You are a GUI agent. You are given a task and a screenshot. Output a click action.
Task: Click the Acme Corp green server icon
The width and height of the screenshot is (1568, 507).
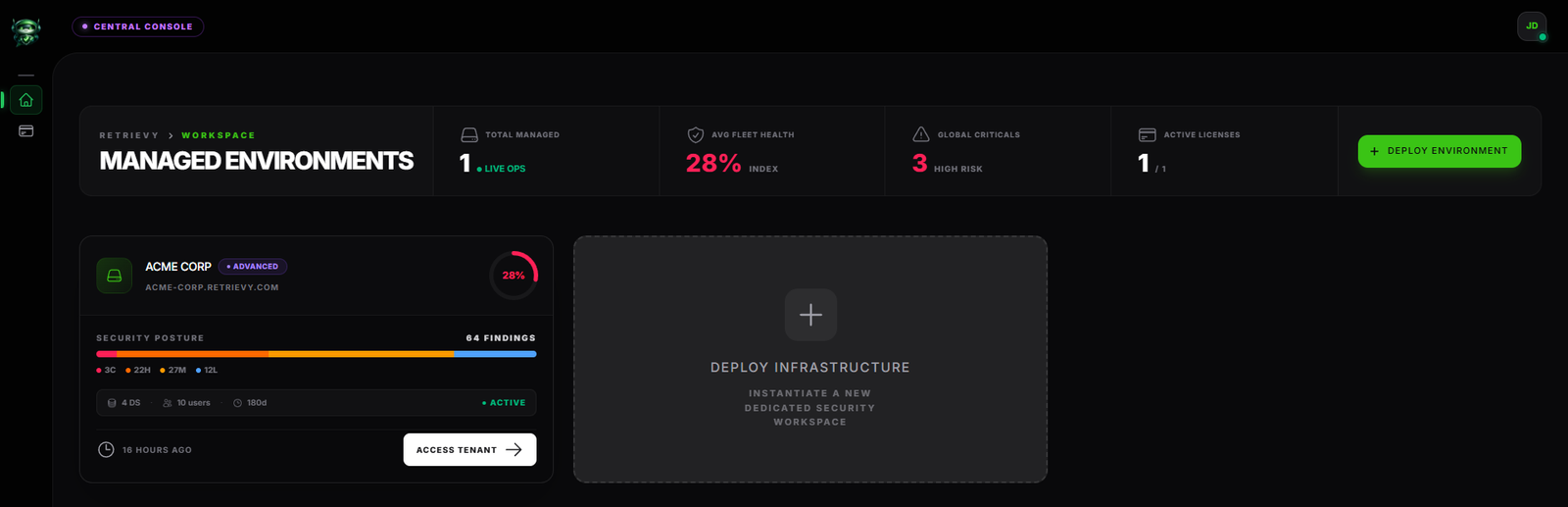115,276
